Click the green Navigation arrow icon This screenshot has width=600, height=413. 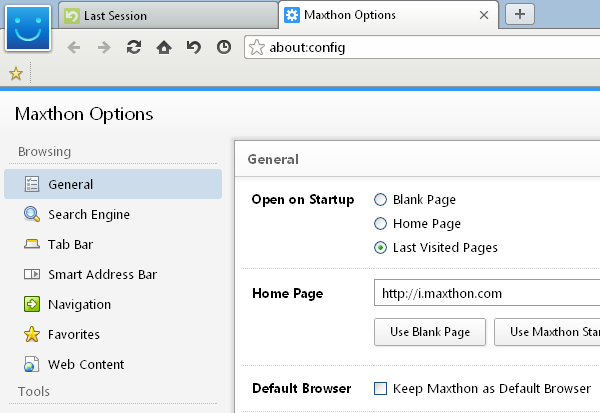[32, 304]
